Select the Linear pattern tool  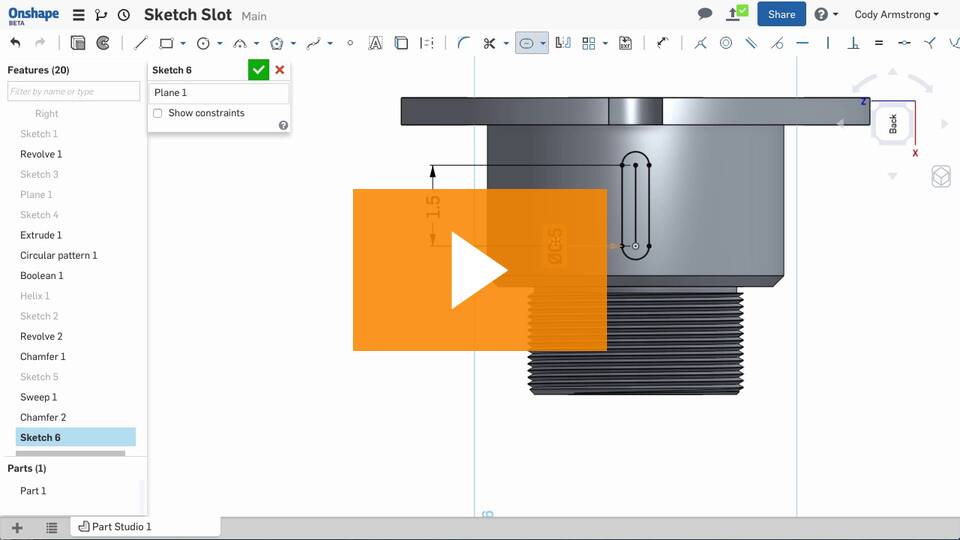click(589, 43)
